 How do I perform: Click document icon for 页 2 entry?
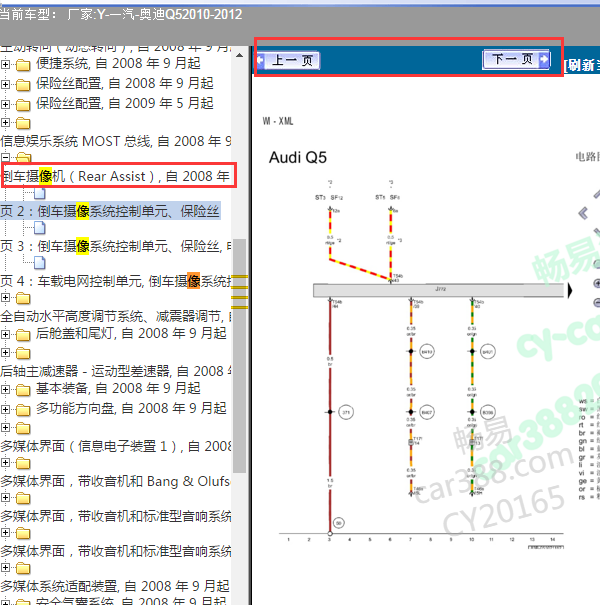[39, 193]
